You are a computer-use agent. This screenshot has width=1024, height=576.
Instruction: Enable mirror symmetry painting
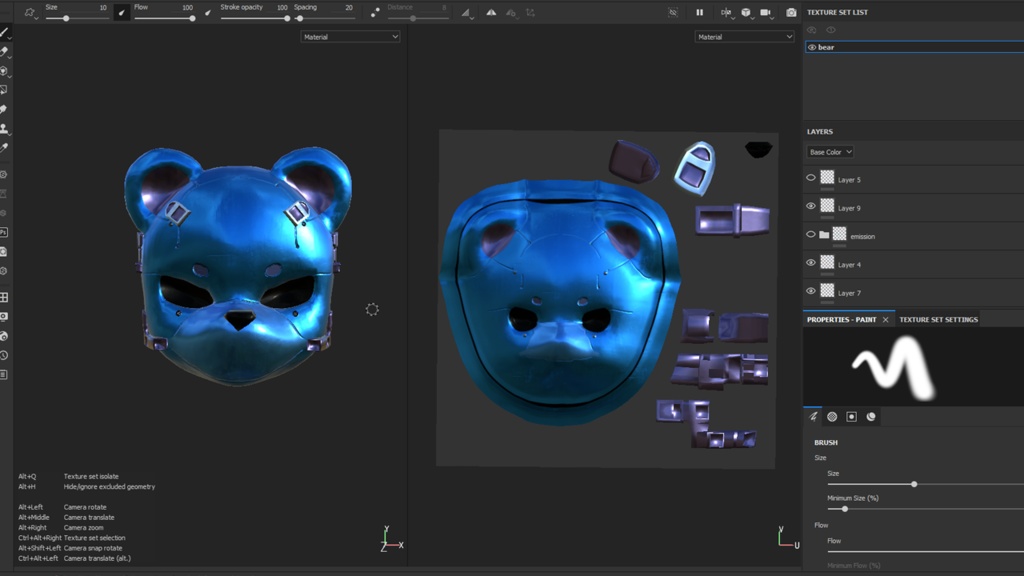click(726, 12)
